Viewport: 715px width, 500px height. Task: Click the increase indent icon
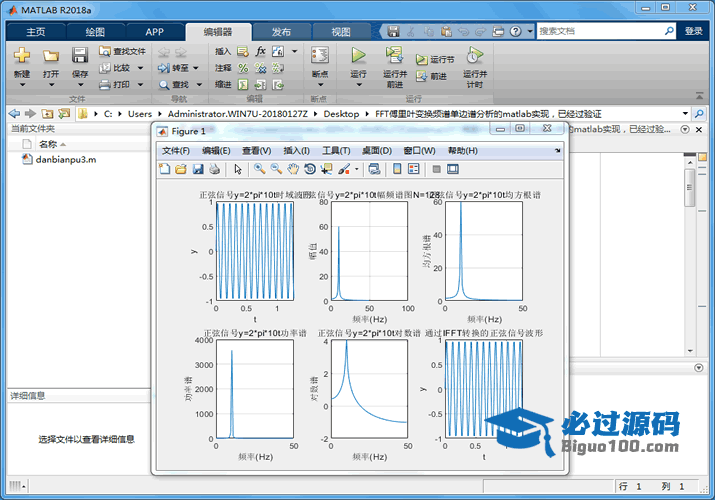coord(260,85)
